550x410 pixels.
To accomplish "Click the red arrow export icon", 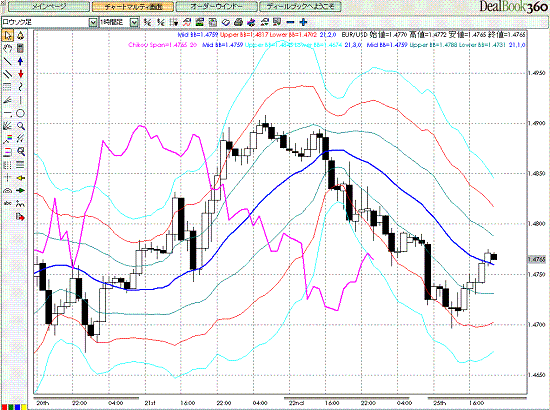I will click(21, 217).
